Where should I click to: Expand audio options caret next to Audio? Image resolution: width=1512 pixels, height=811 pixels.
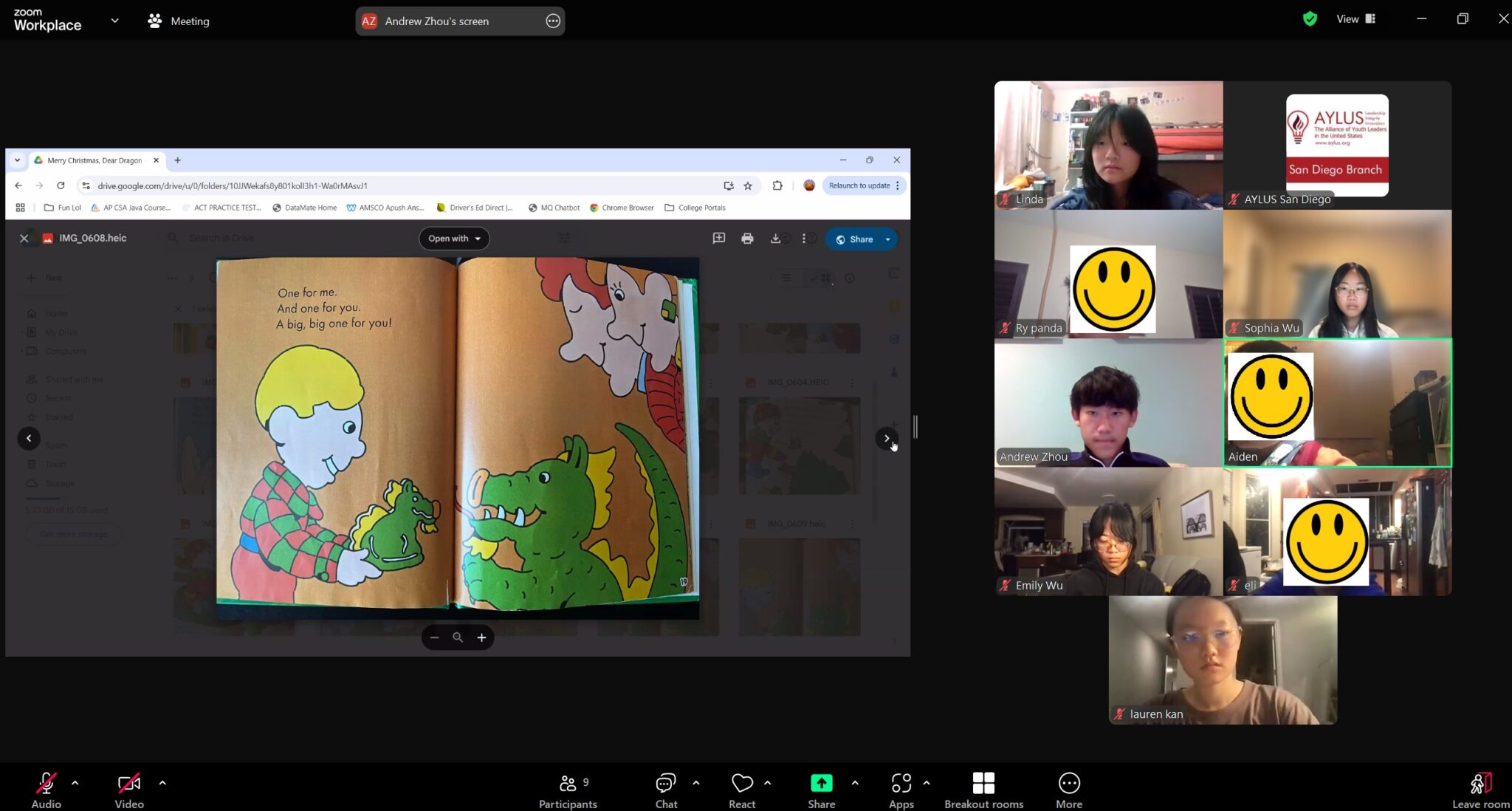pyautogui.click(x=75, y=782)
